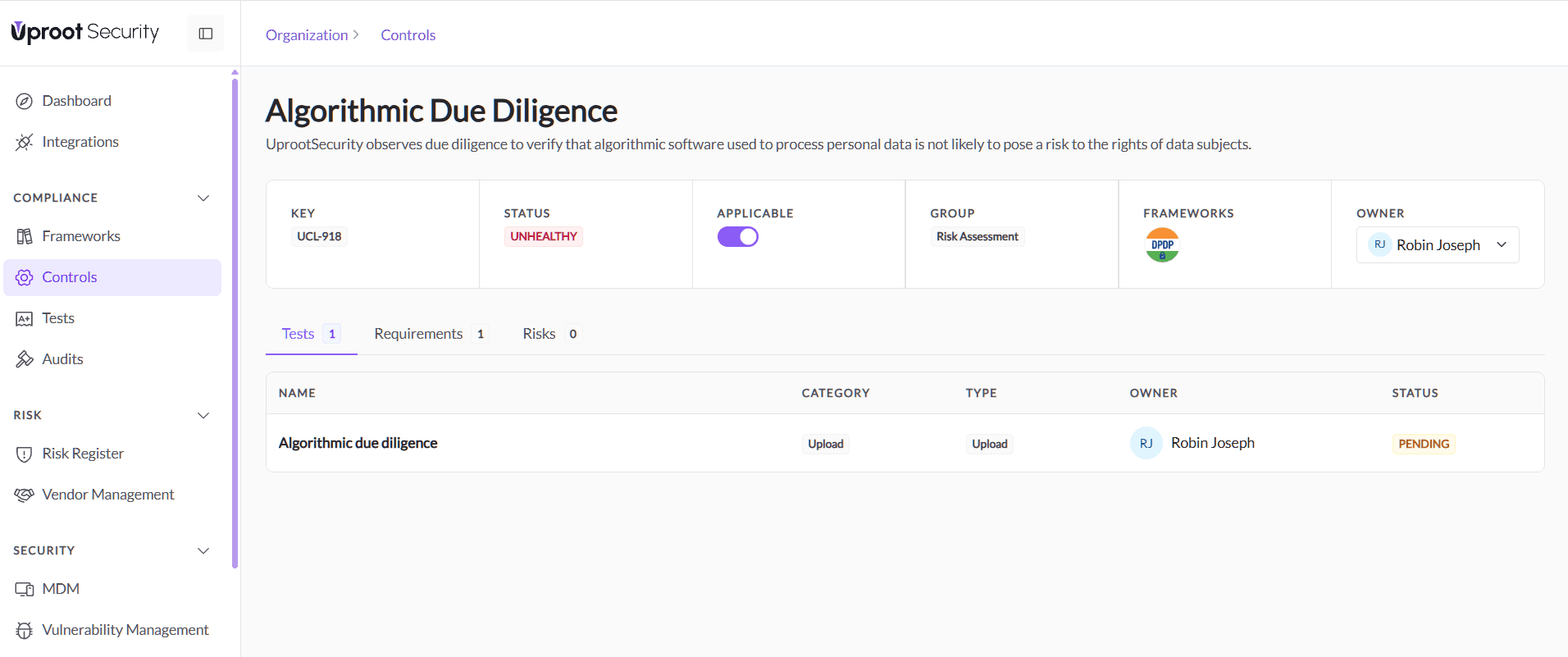Open Integrations in sidebar

pyautogui.click(x=112, y=142)
